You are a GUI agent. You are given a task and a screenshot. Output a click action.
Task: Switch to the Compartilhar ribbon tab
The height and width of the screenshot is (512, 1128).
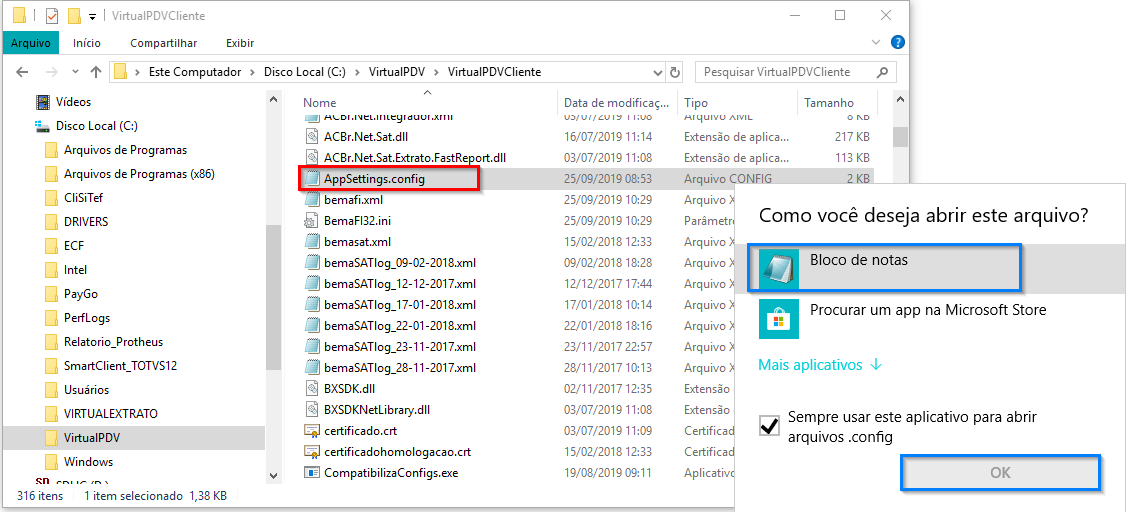[x=163, y=43]
